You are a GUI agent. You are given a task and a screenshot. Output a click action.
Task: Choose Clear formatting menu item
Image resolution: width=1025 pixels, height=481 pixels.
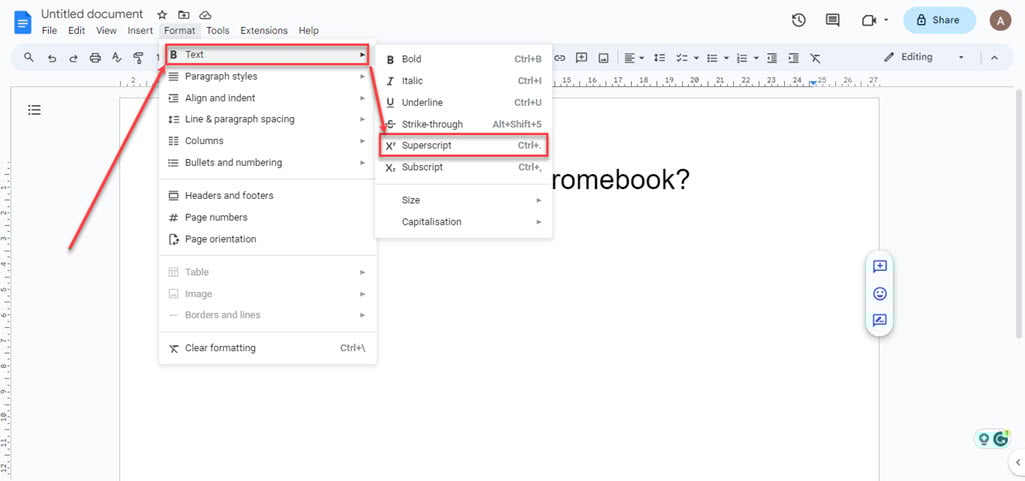267,348
